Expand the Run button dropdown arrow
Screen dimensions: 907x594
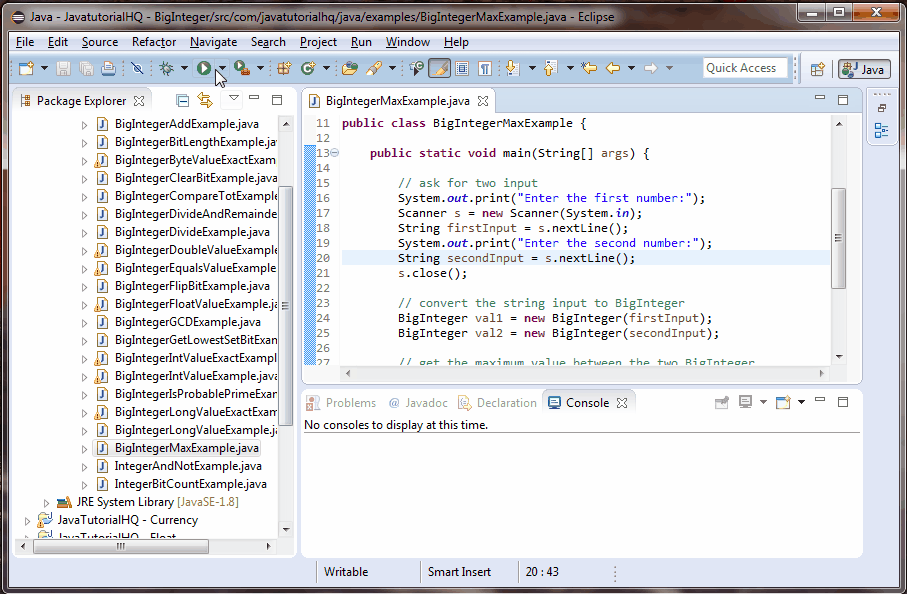click(x=222, y=68)
